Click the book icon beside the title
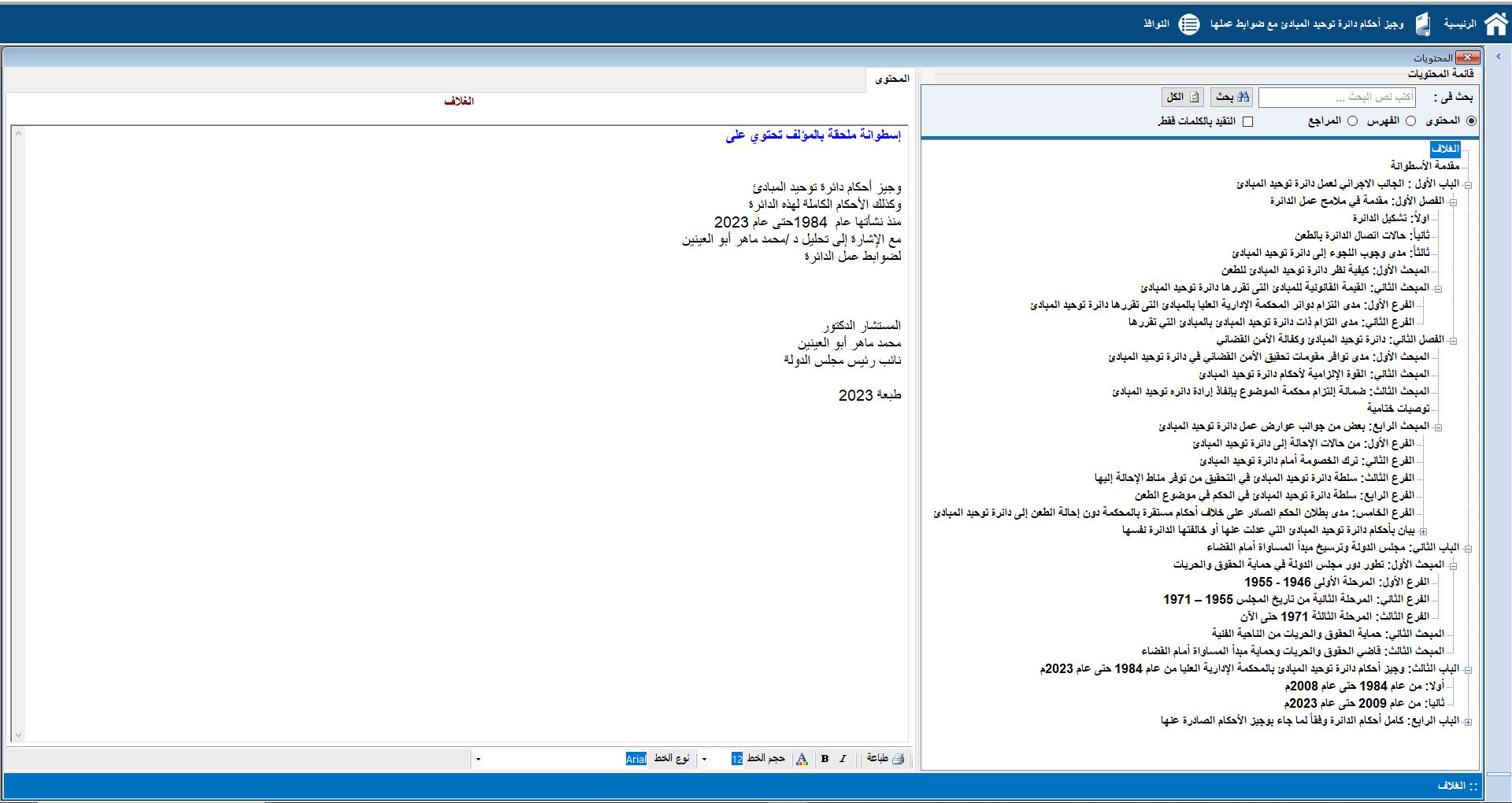The width and height of the screenshot is (1512, 803). (1422, 24)
